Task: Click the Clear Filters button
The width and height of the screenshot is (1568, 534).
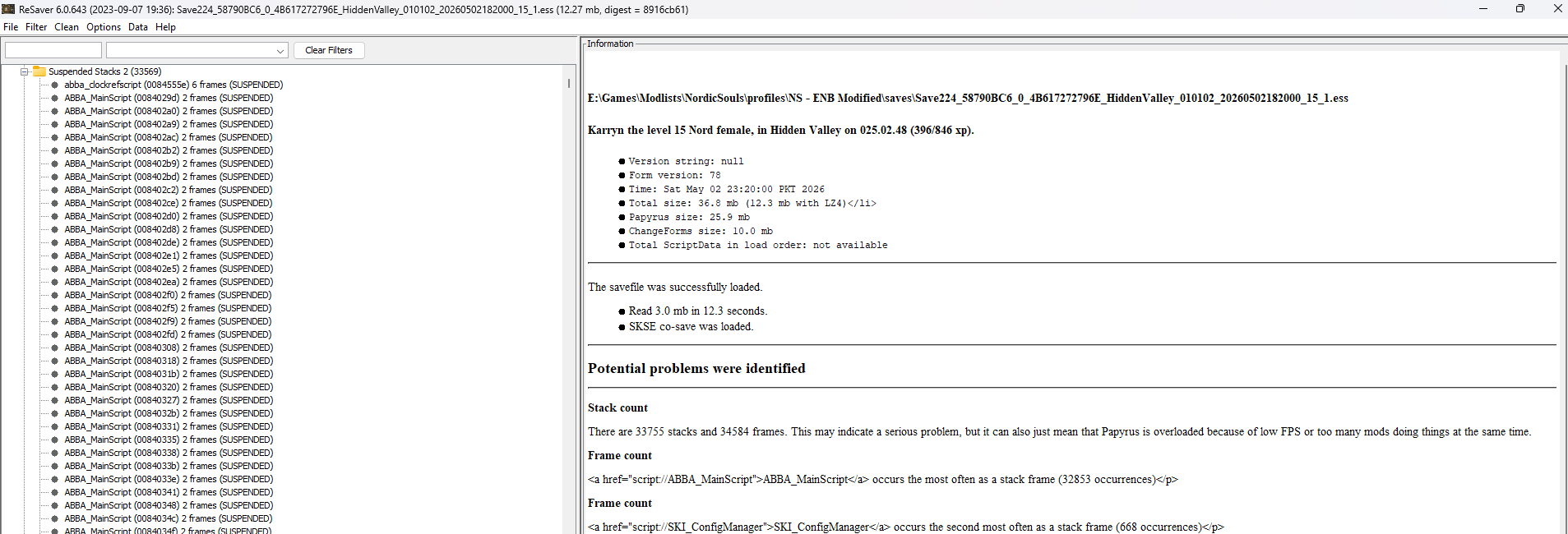Action: coord(329,50)
